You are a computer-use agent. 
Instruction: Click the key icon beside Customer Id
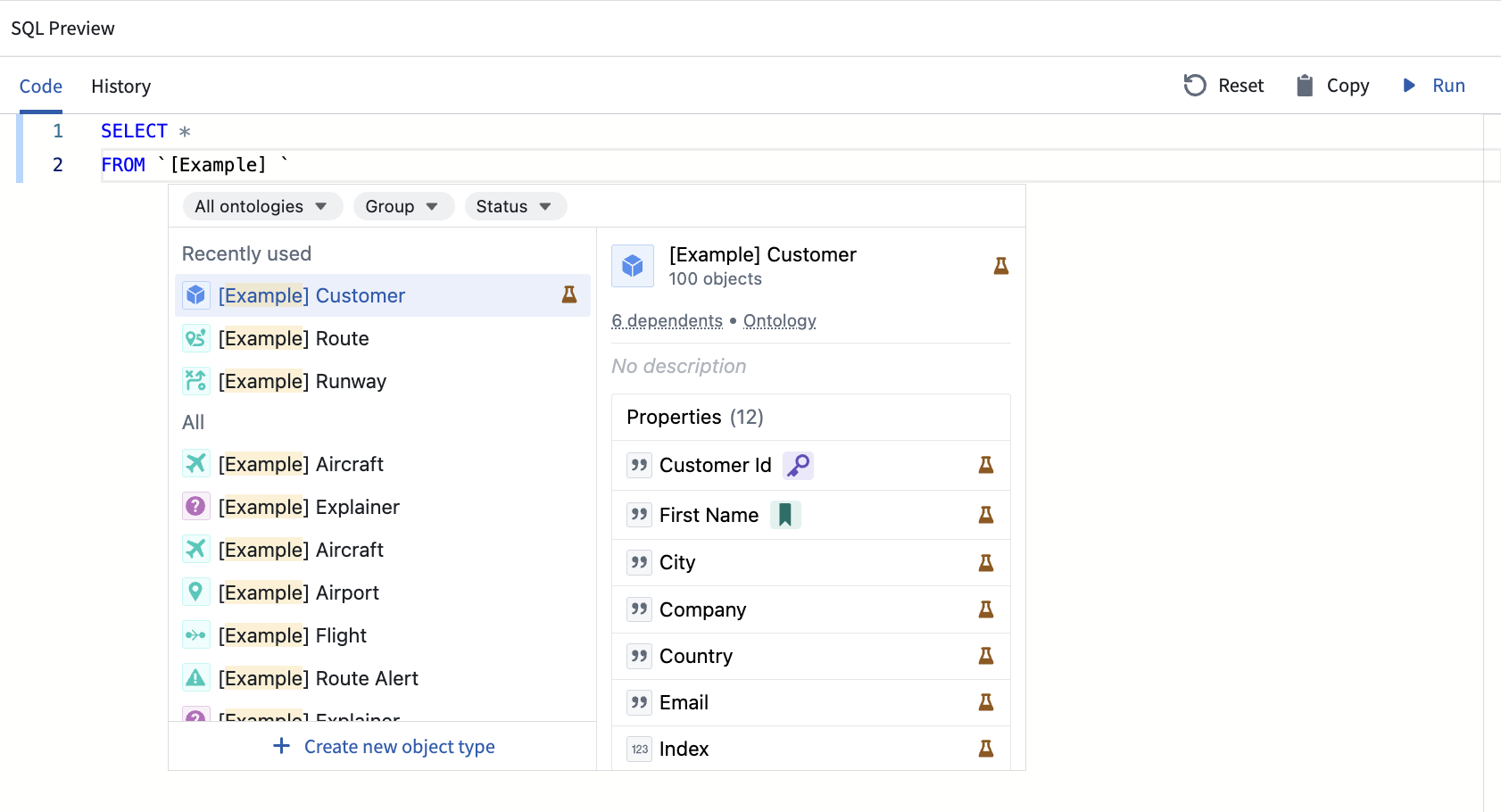tap(798, 465)
